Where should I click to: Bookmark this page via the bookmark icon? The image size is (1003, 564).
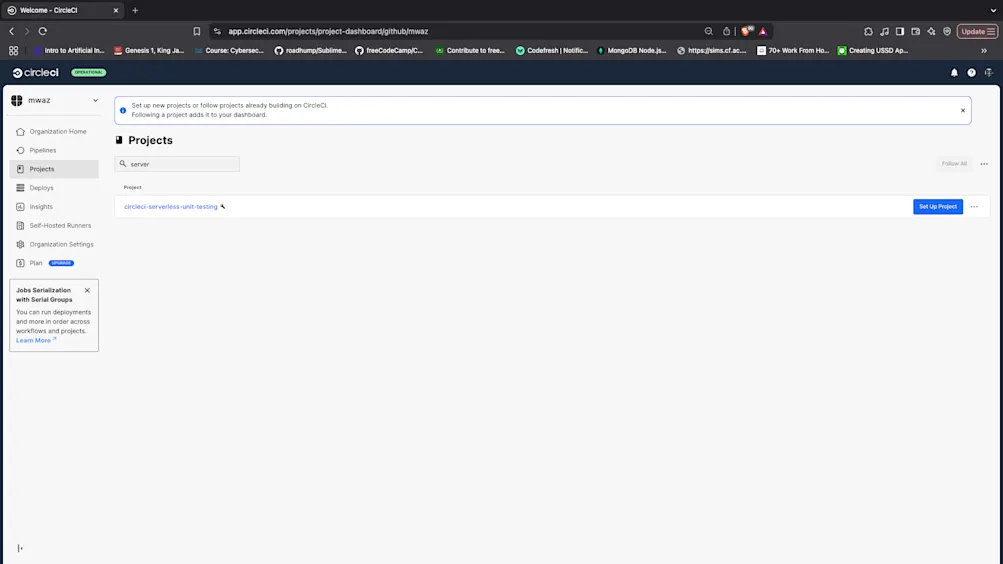click(197, 31)
